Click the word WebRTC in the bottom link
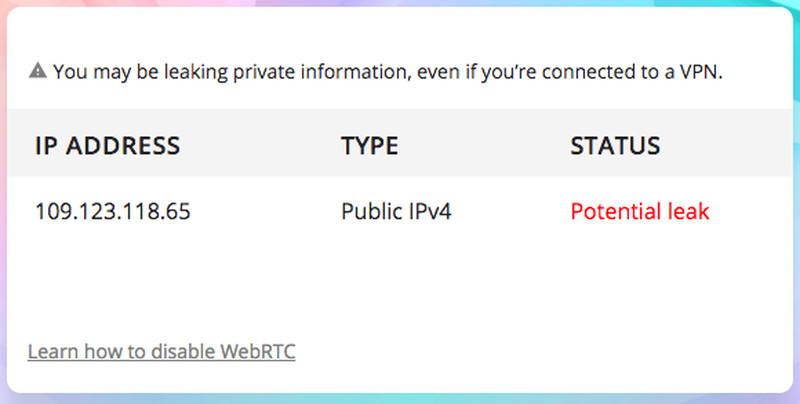This screenshot has width=800, height=404. [258, 351]
